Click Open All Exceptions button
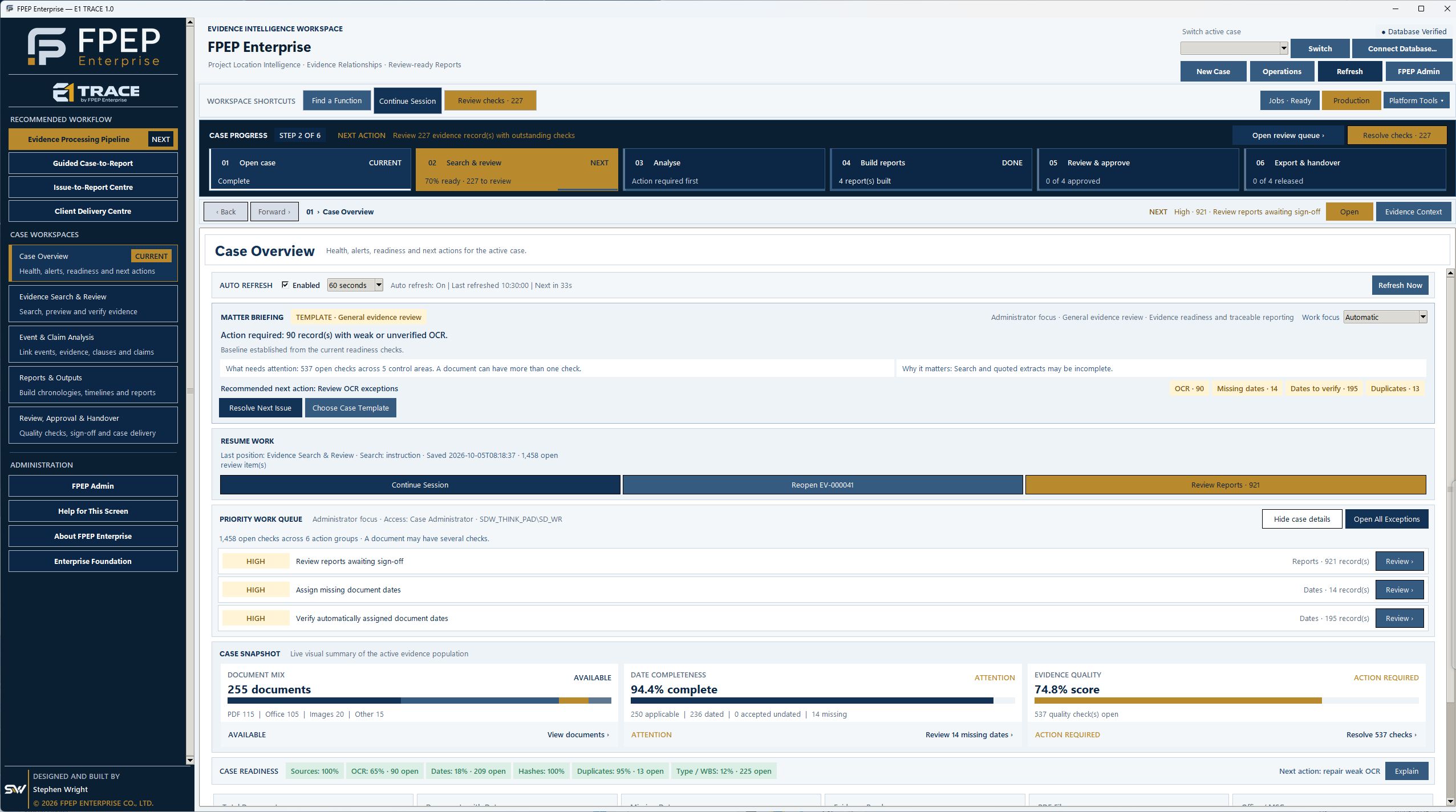 [1386, 519]
